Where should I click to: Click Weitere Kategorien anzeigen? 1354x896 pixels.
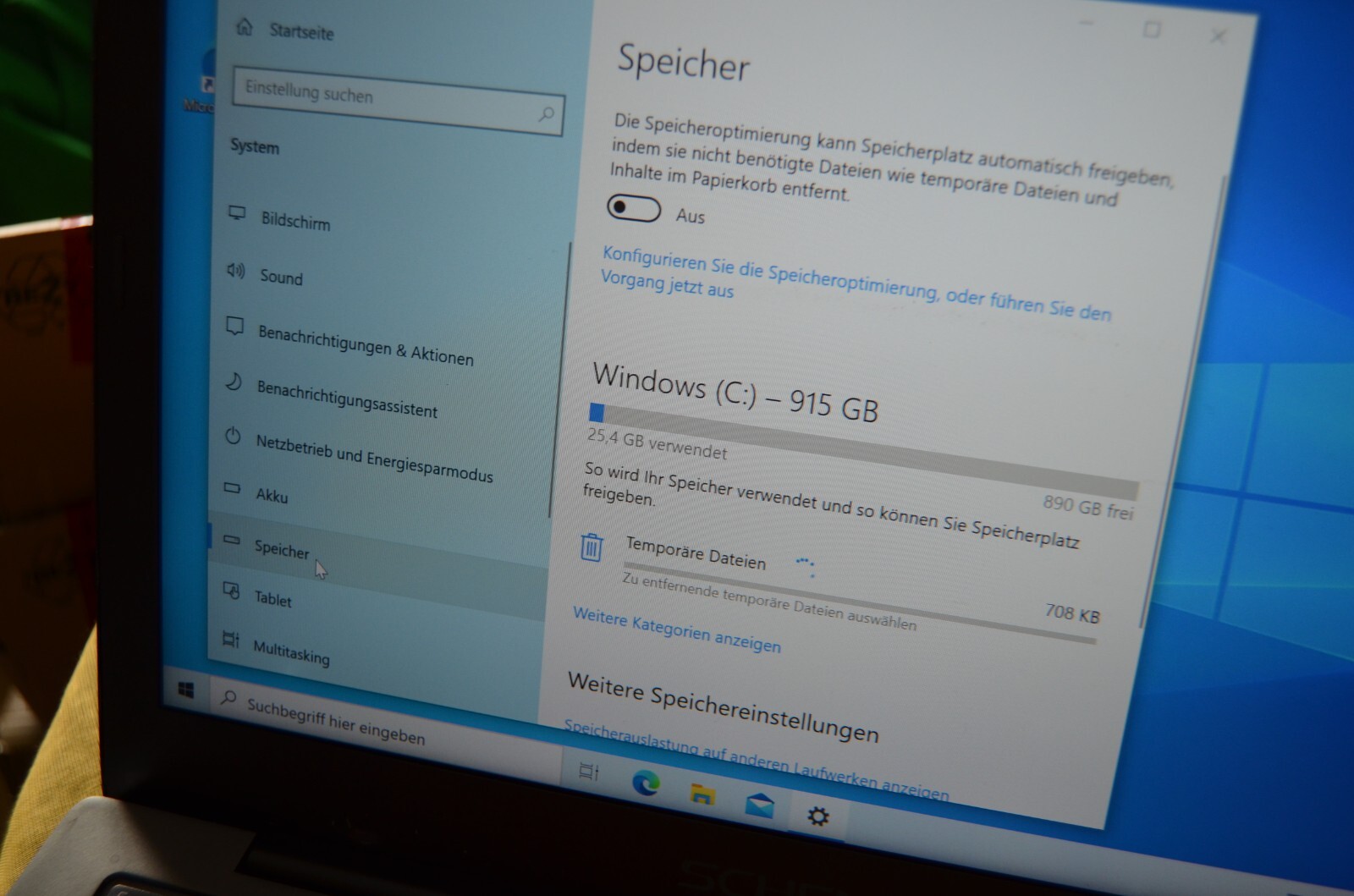click(x=676, y=629)
